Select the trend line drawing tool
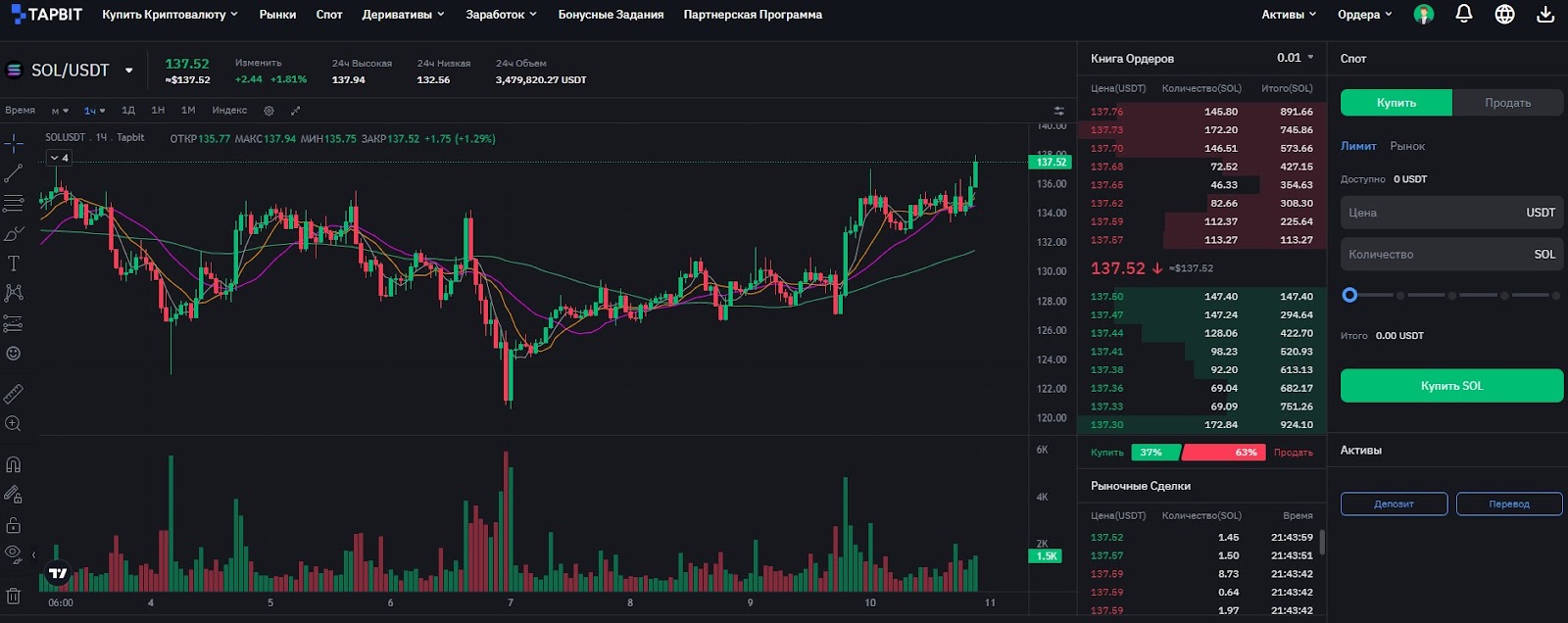Image resolution: width=1568 pixels, height=623 pixels. (x=14, y=173)
